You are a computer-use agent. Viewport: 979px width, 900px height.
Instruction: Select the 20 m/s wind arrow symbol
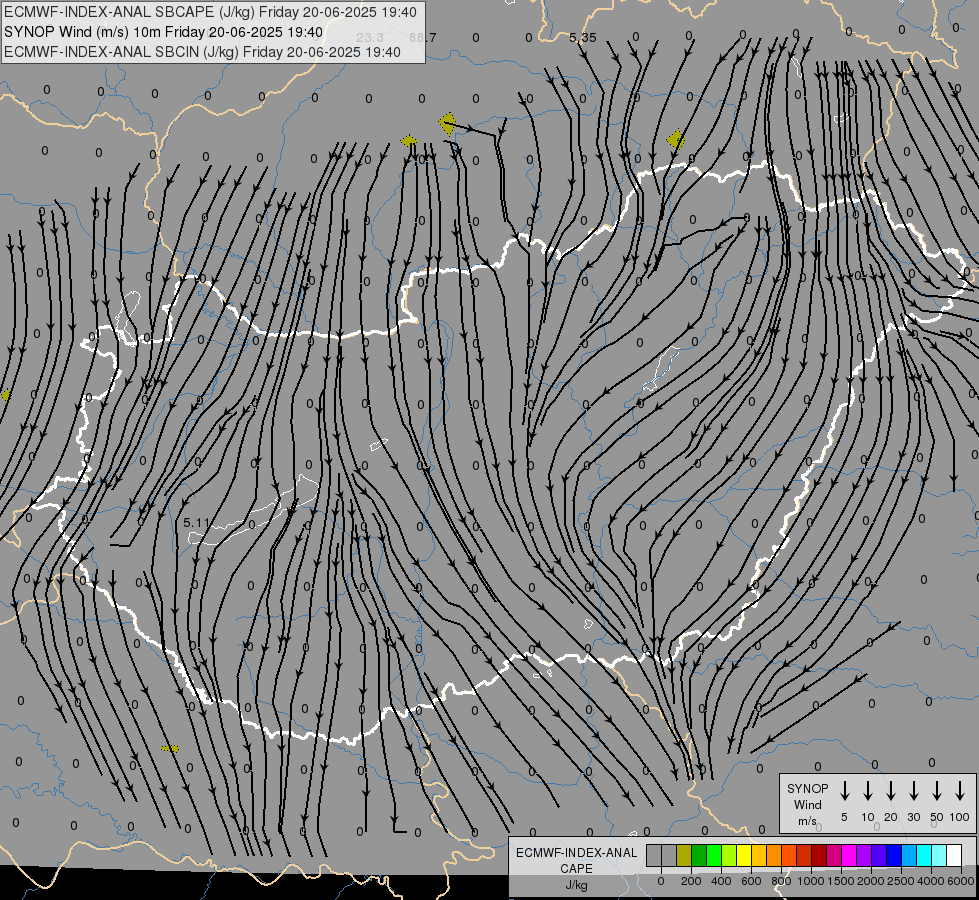tap(890, 791)
